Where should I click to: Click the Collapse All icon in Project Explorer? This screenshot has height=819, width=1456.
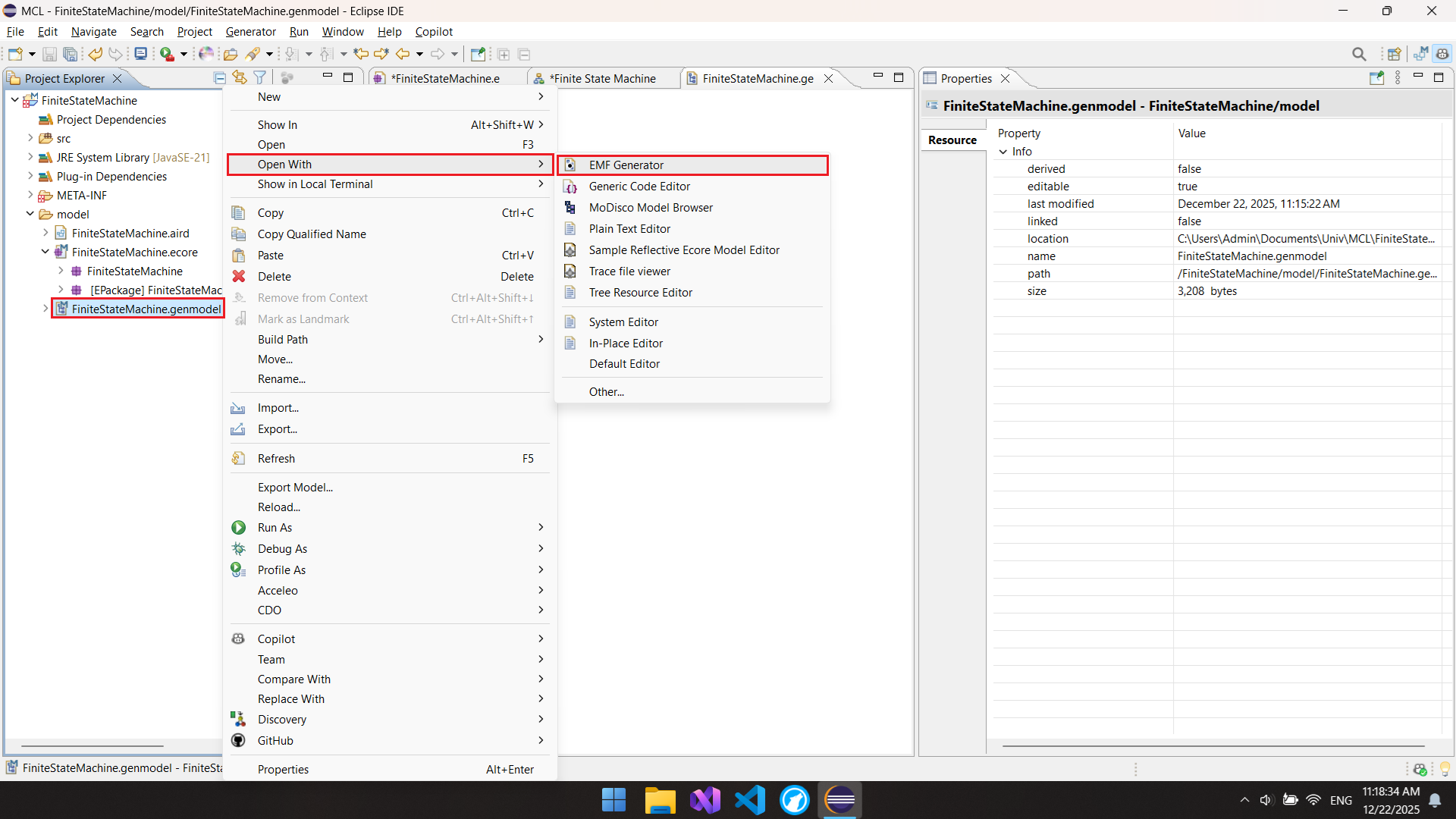click(x=220, y=78)
